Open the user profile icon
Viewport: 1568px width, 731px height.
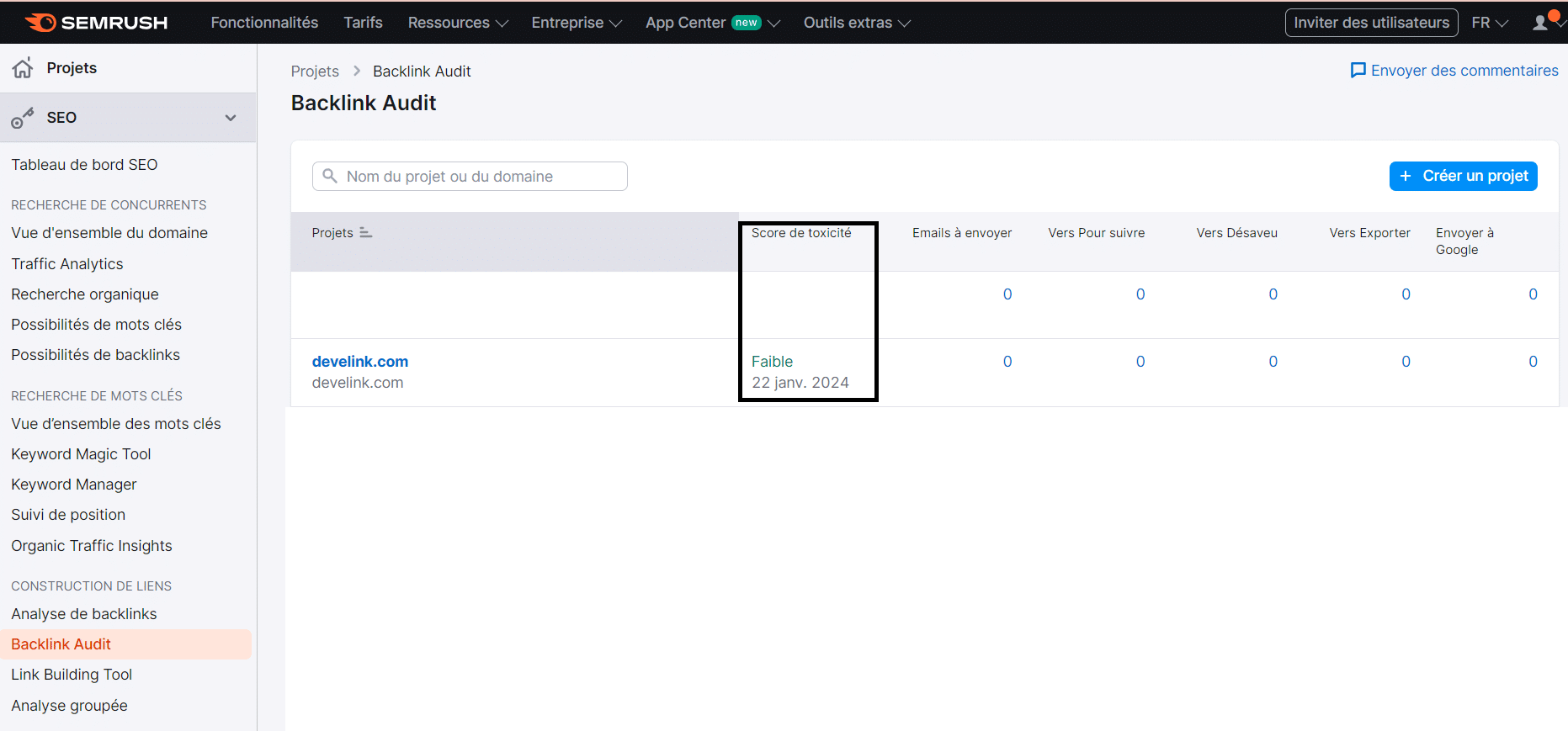click(1541, 23)
